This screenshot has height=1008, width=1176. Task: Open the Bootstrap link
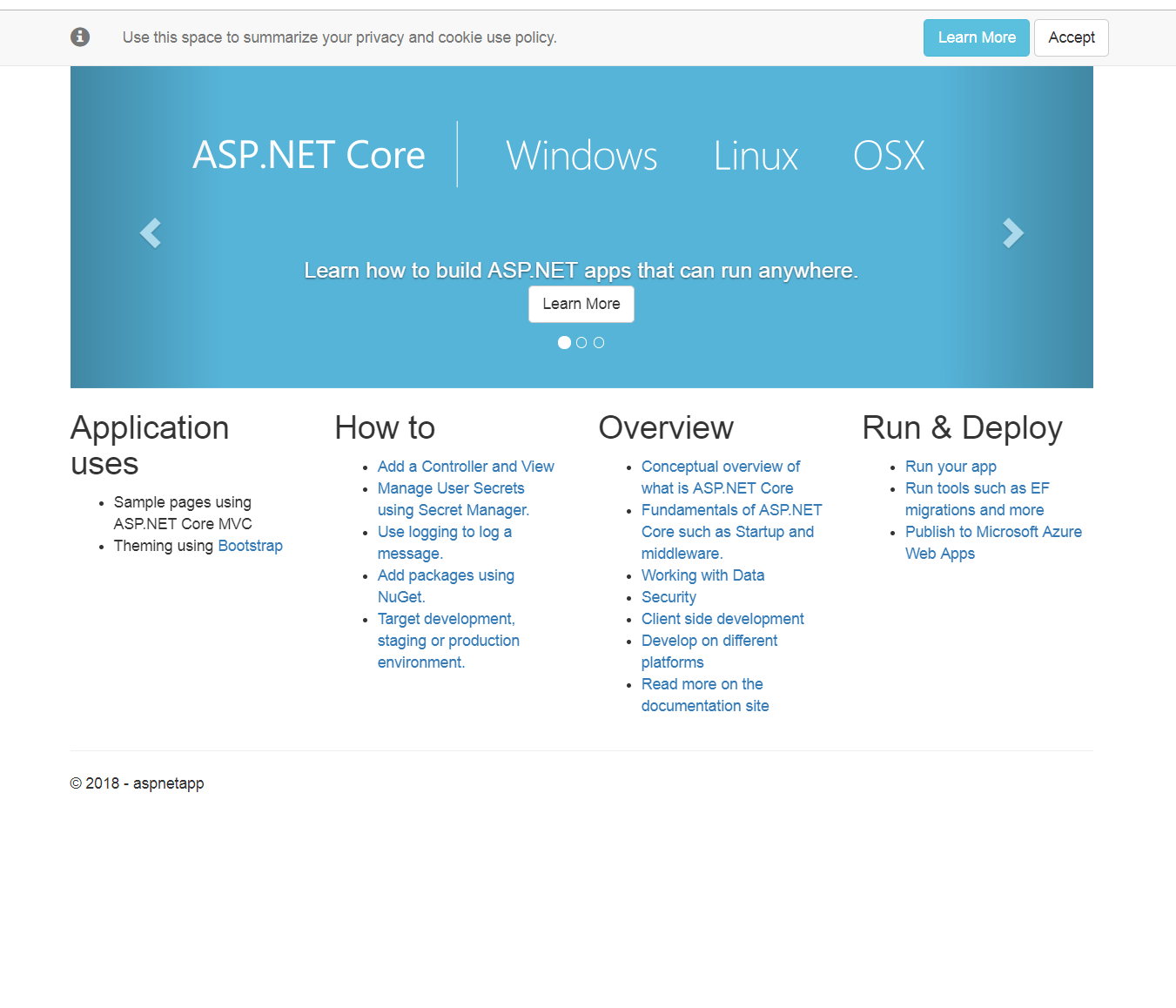[x=251, y=546]
